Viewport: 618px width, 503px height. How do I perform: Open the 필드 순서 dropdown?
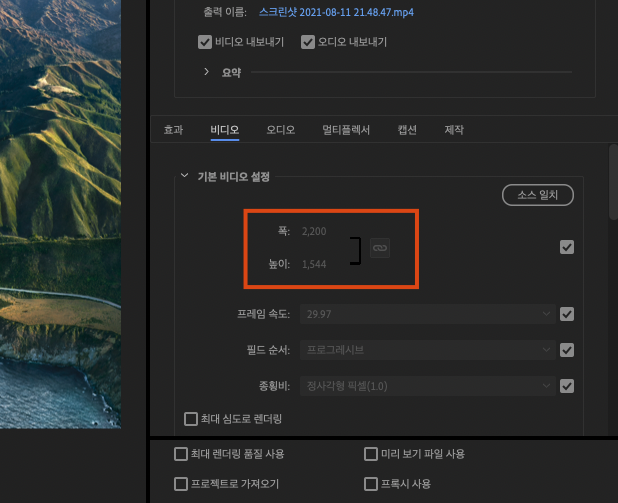coord(428,350)
